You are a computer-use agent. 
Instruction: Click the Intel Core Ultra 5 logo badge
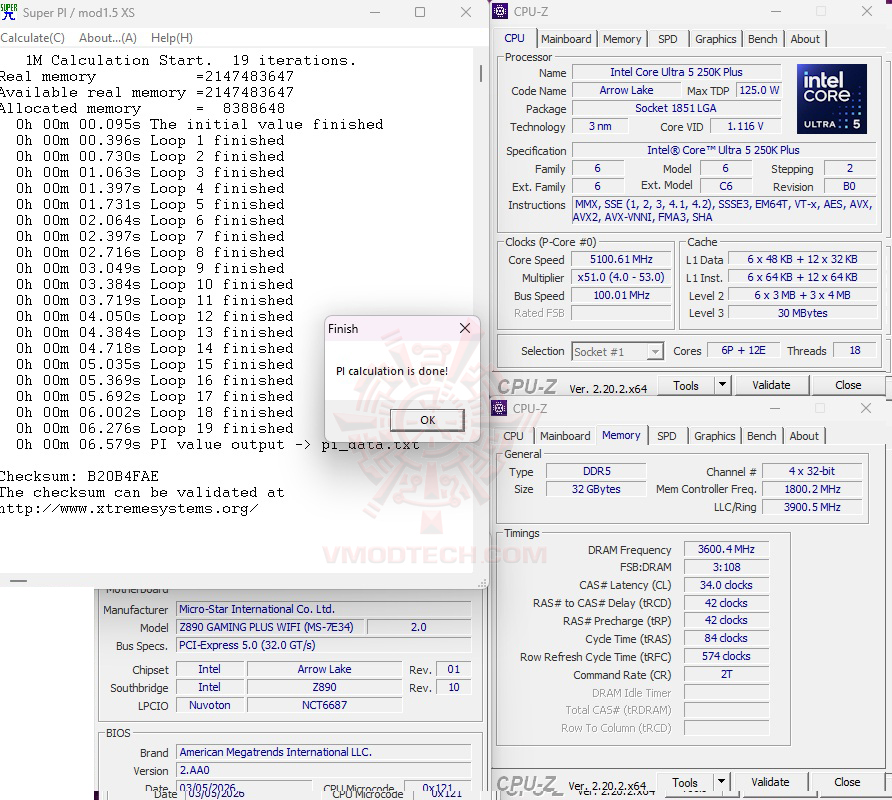point(831,98)
